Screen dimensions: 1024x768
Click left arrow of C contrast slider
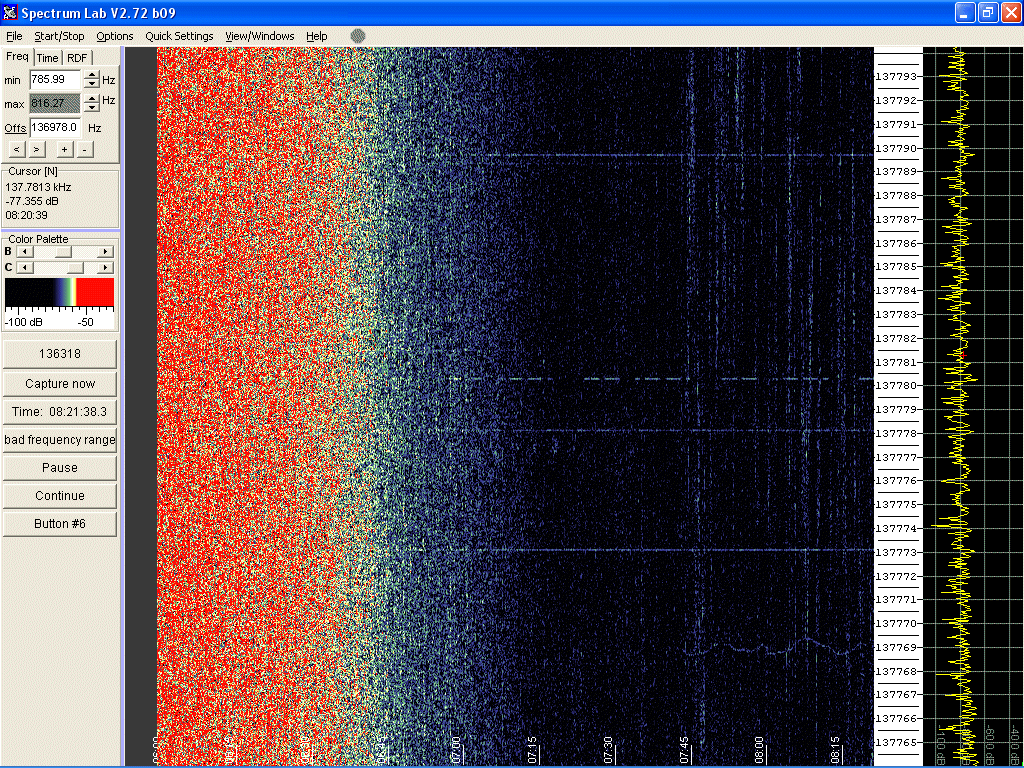point(24,268)
